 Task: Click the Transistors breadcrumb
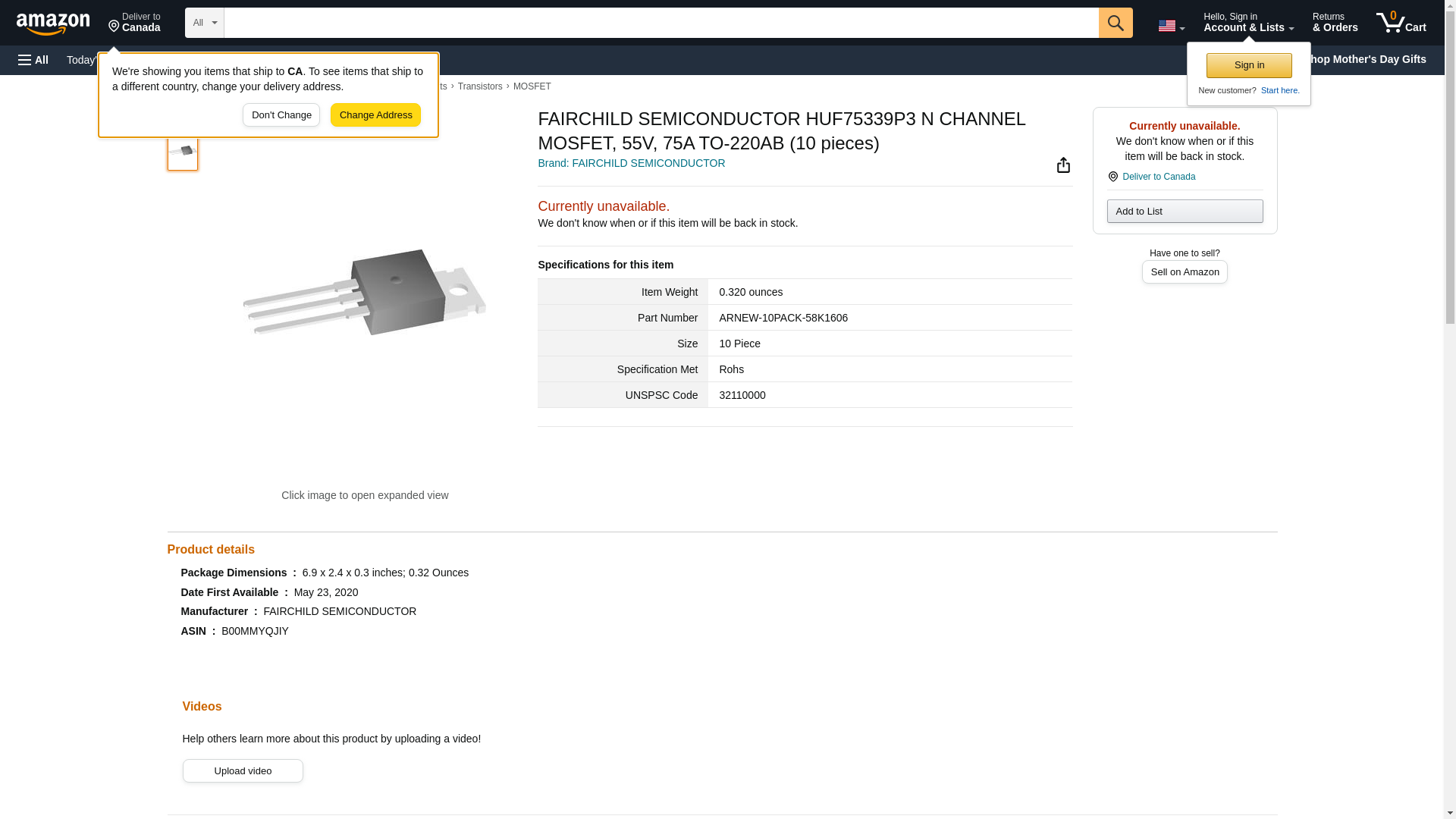[x=479, y=86]
